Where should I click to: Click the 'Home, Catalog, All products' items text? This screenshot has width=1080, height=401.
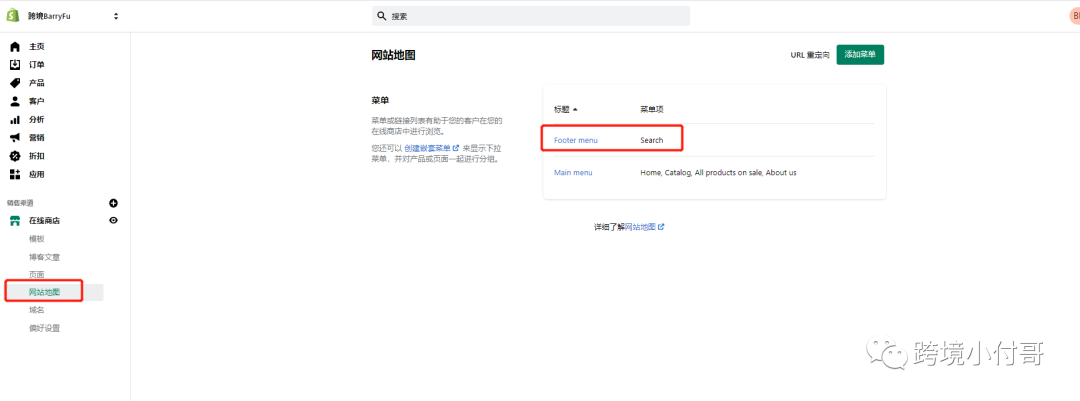click(x=718, y=172)
